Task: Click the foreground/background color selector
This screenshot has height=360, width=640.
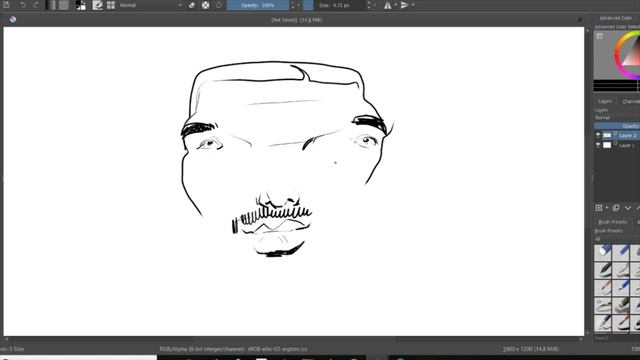Action: tap(81, 5)
